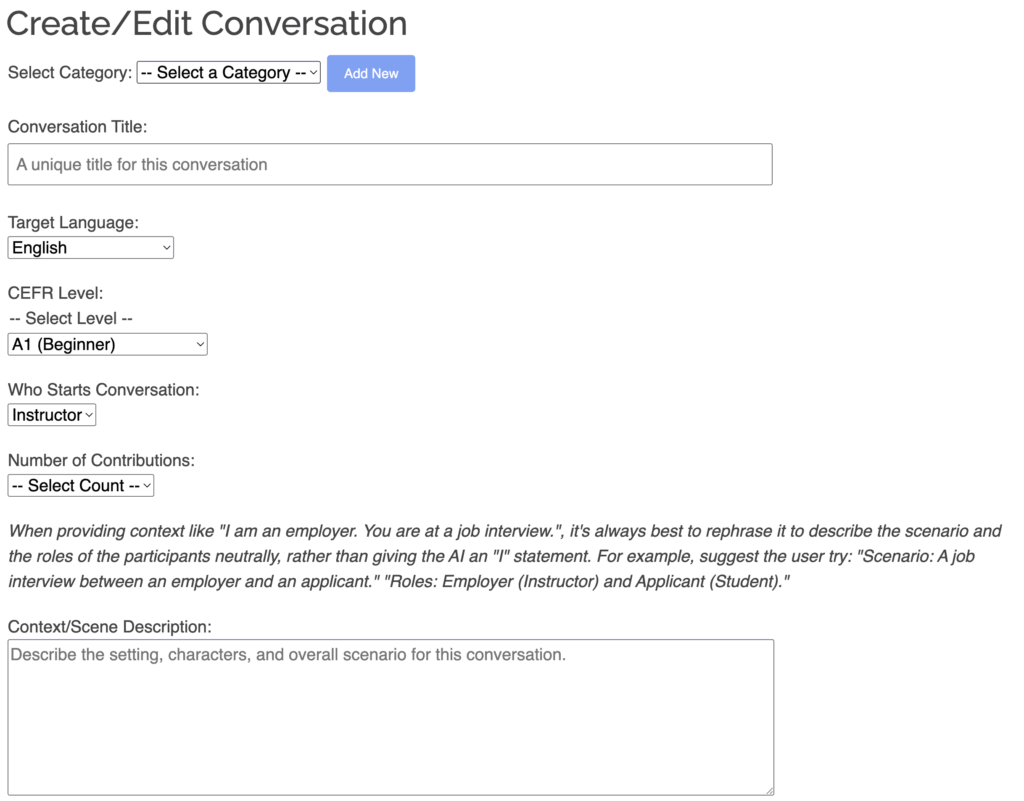1024x801 pixels.
Task: Open the Target Language dropdown showing English
Action: coord(91,248)
